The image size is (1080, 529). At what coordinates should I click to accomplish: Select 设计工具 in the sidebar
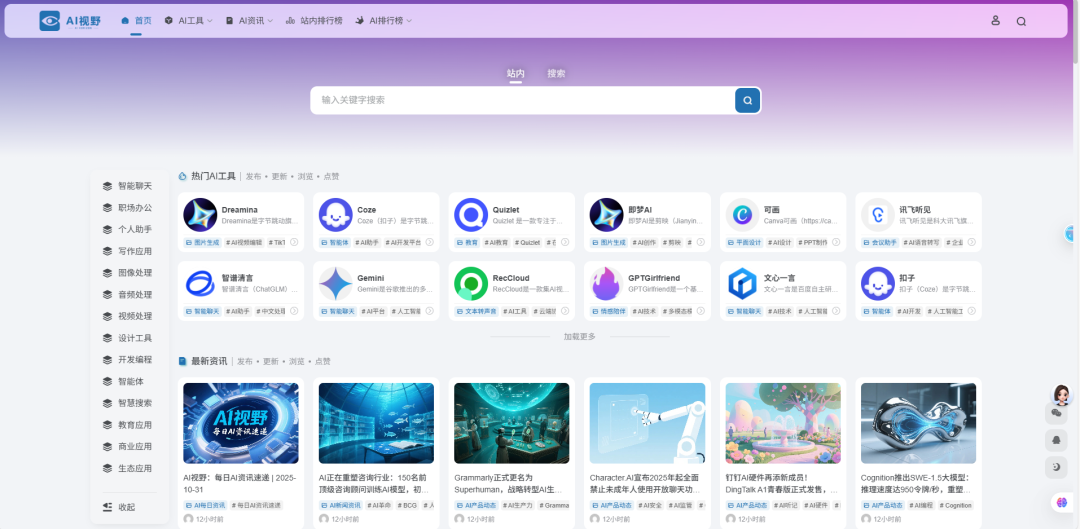127,338
